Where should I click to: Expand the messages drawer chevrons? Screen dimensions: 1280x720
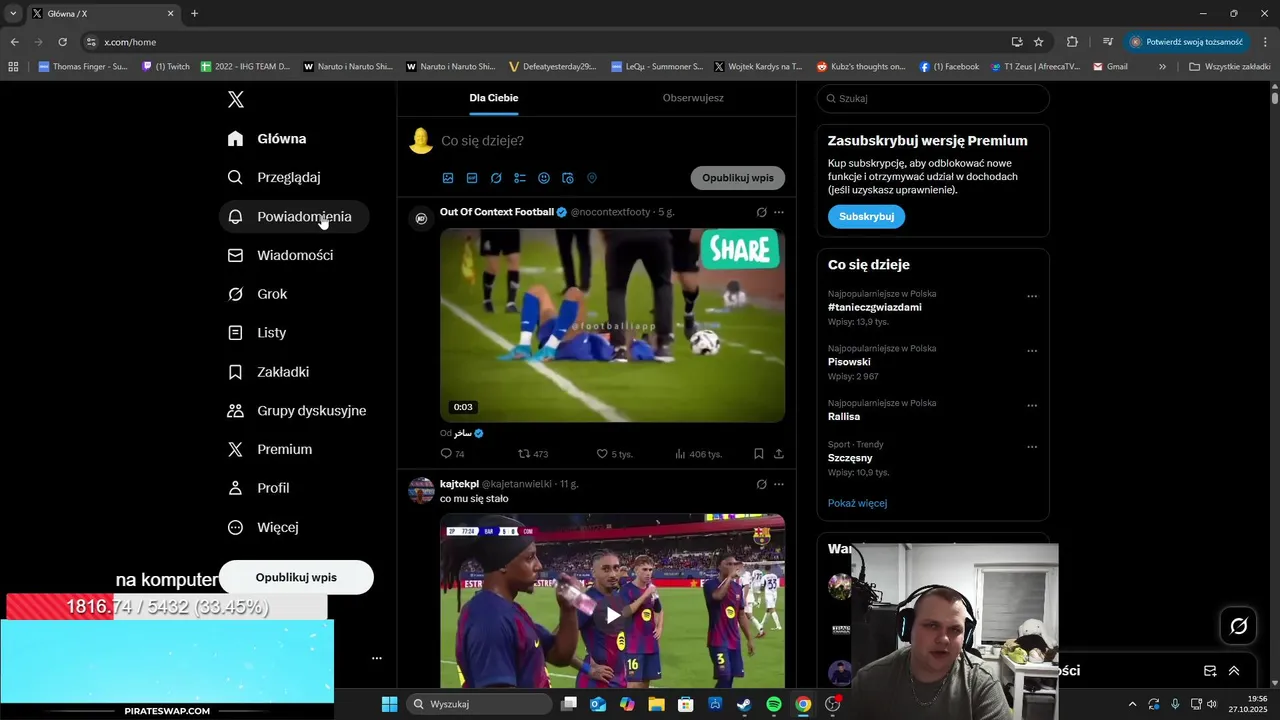1234,671
